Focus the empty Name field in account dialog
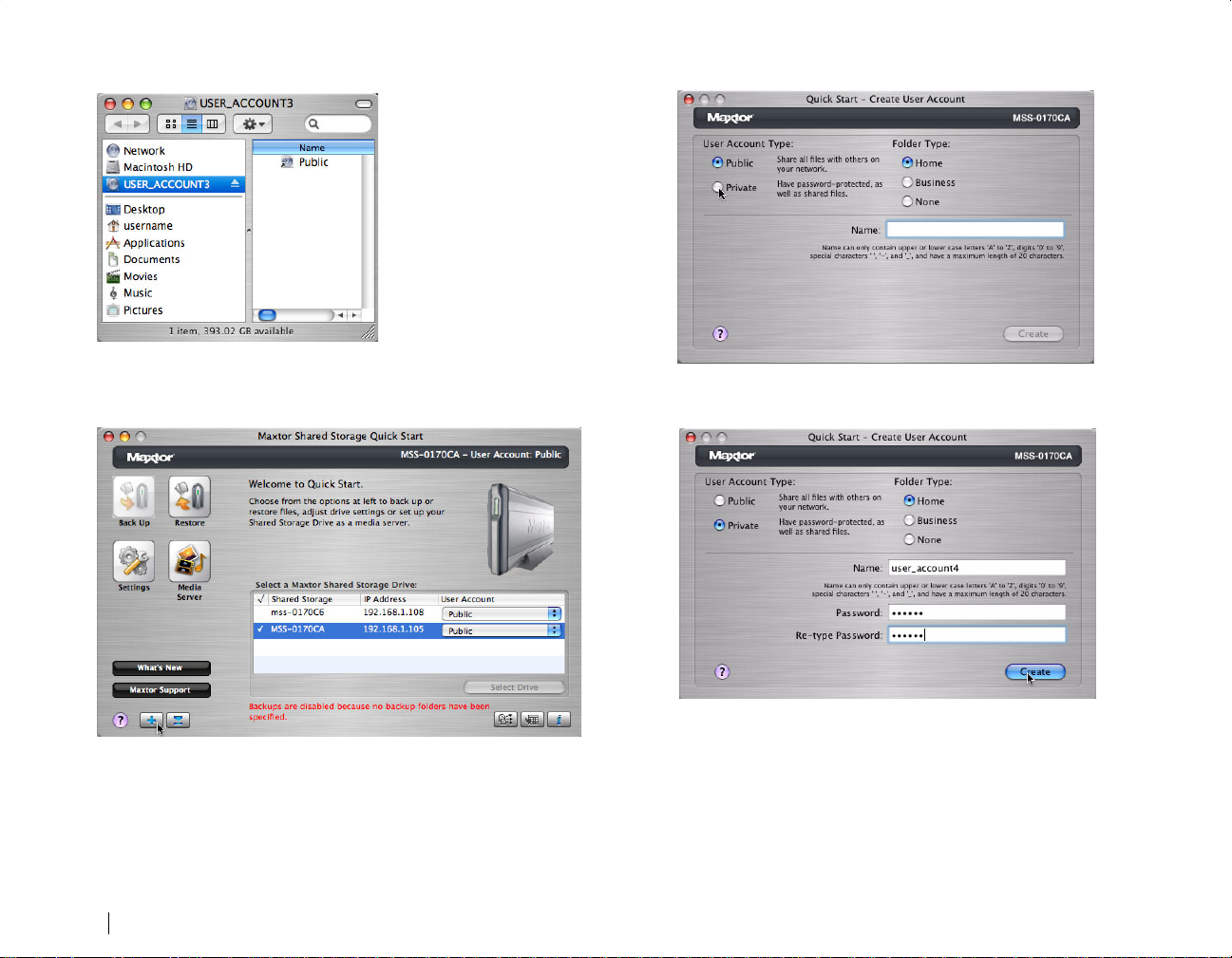Screen dimensions: 1232x958 click(975, 230)
